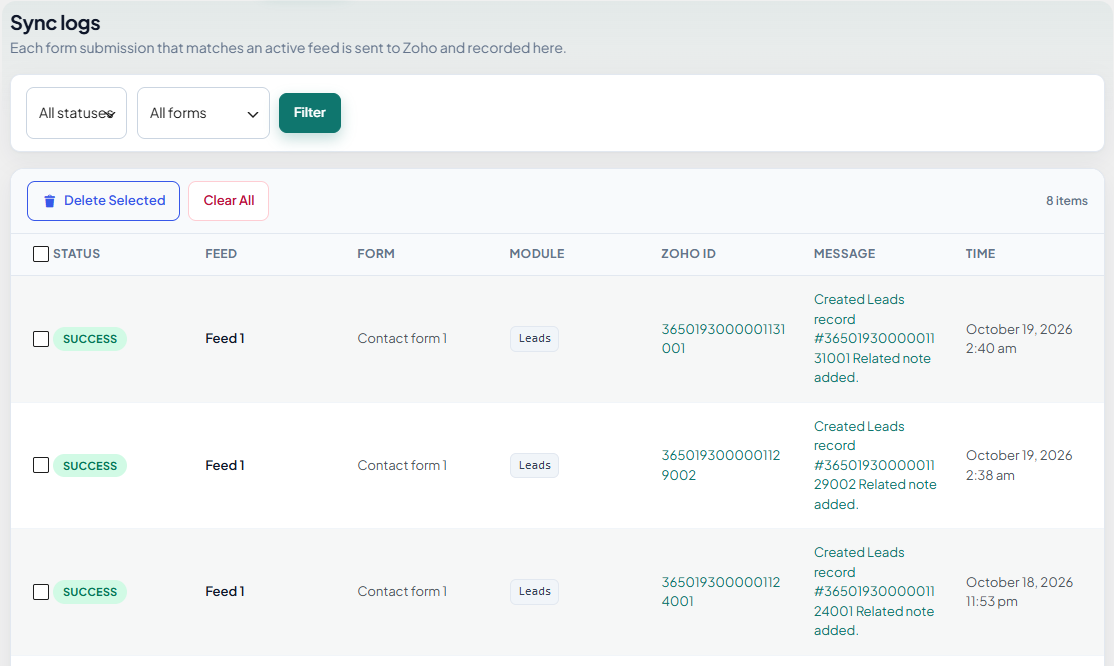Click the trash icon in Delete Selected

(50, 201)
